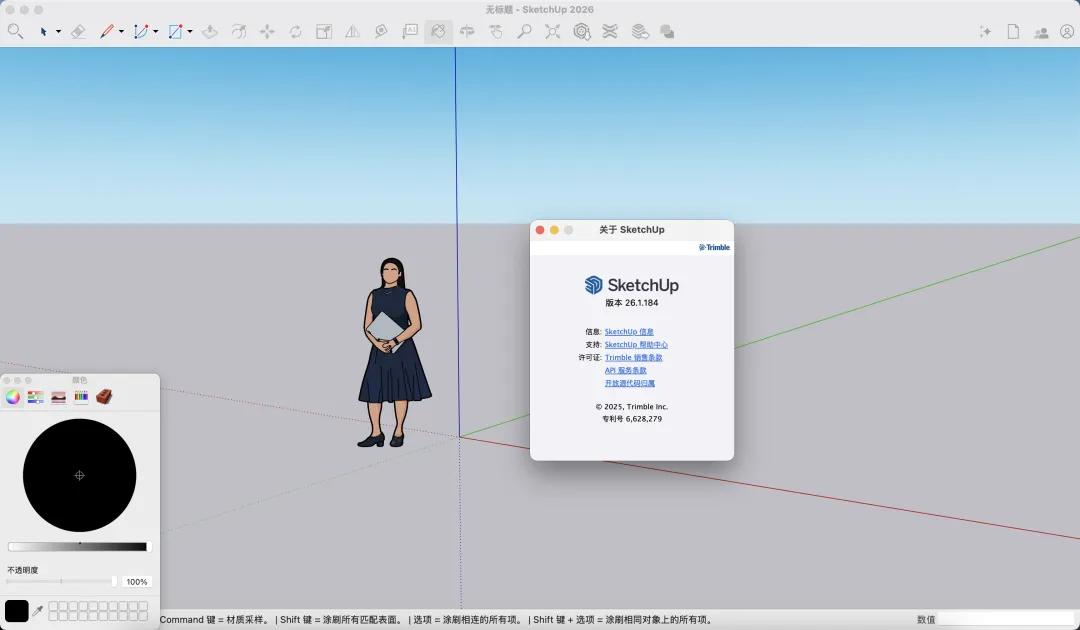Activate the Push/Pull tool

[209, 32]
